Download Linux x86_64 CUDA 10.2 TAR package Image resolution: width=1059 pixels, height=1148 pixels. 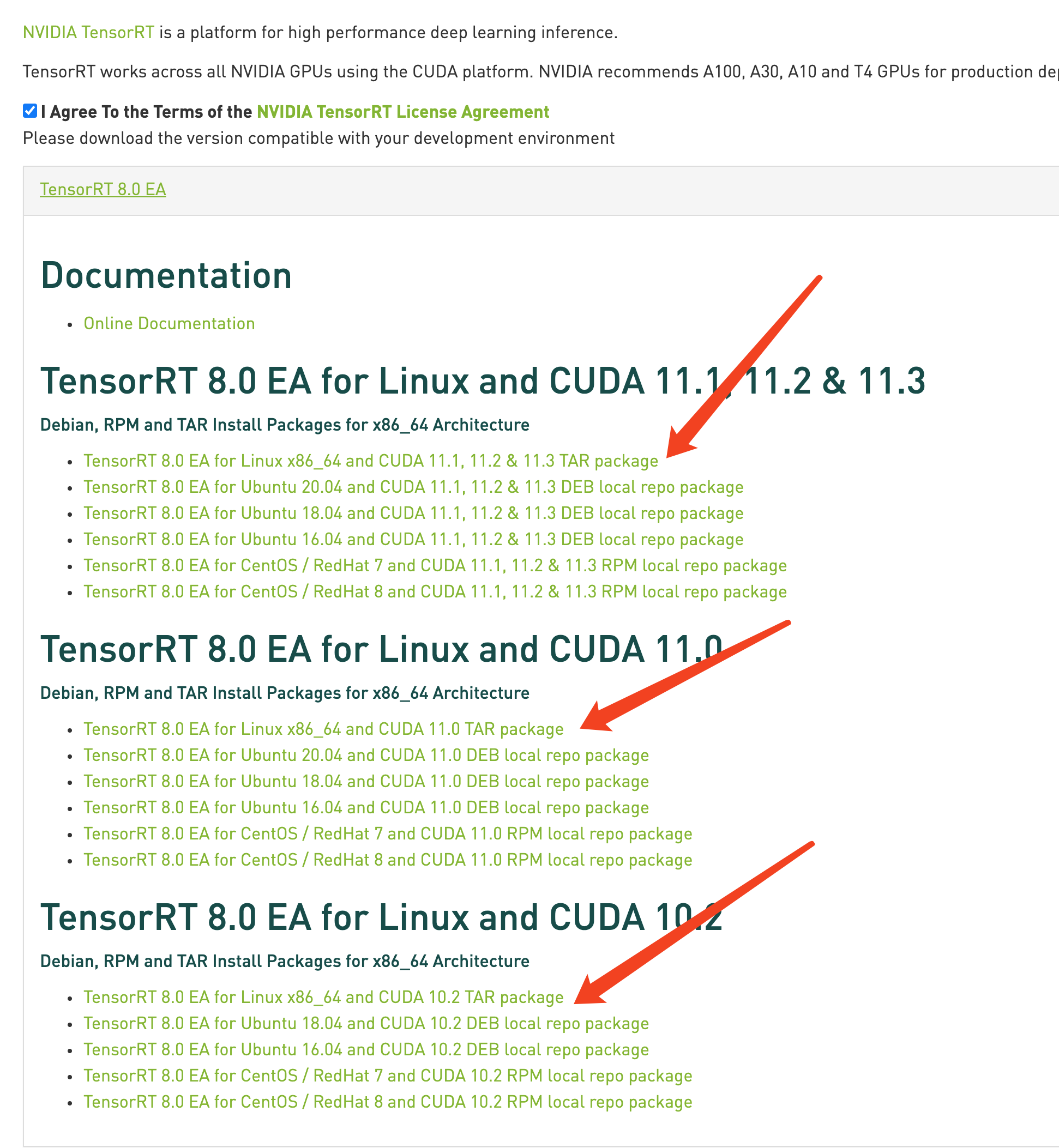pos(323,998)
